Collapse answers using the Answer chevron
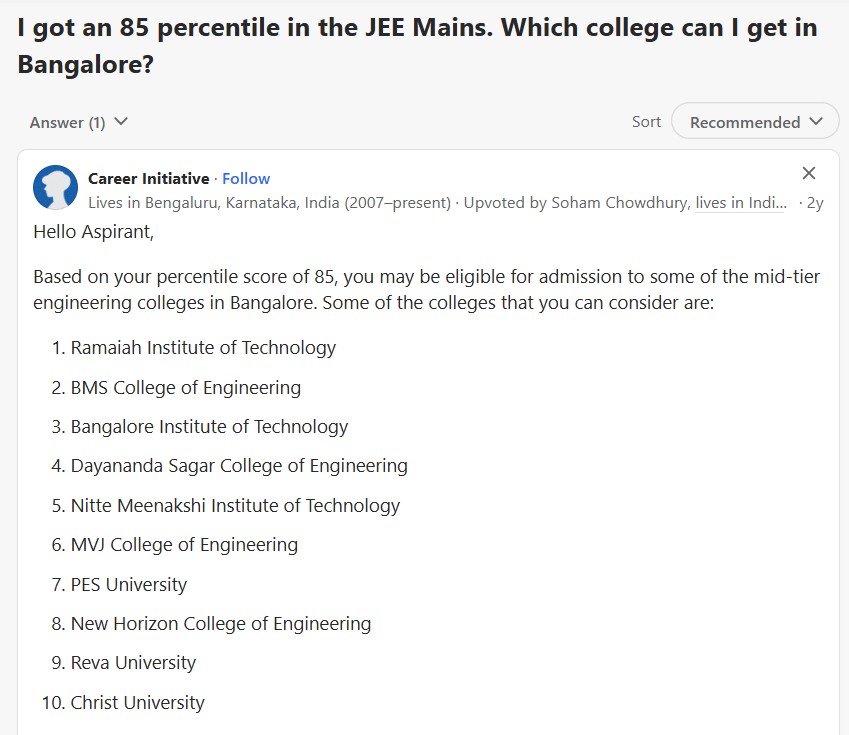Image resolution: width=849 pixels, height=735 pixels. tap(121, 121)
